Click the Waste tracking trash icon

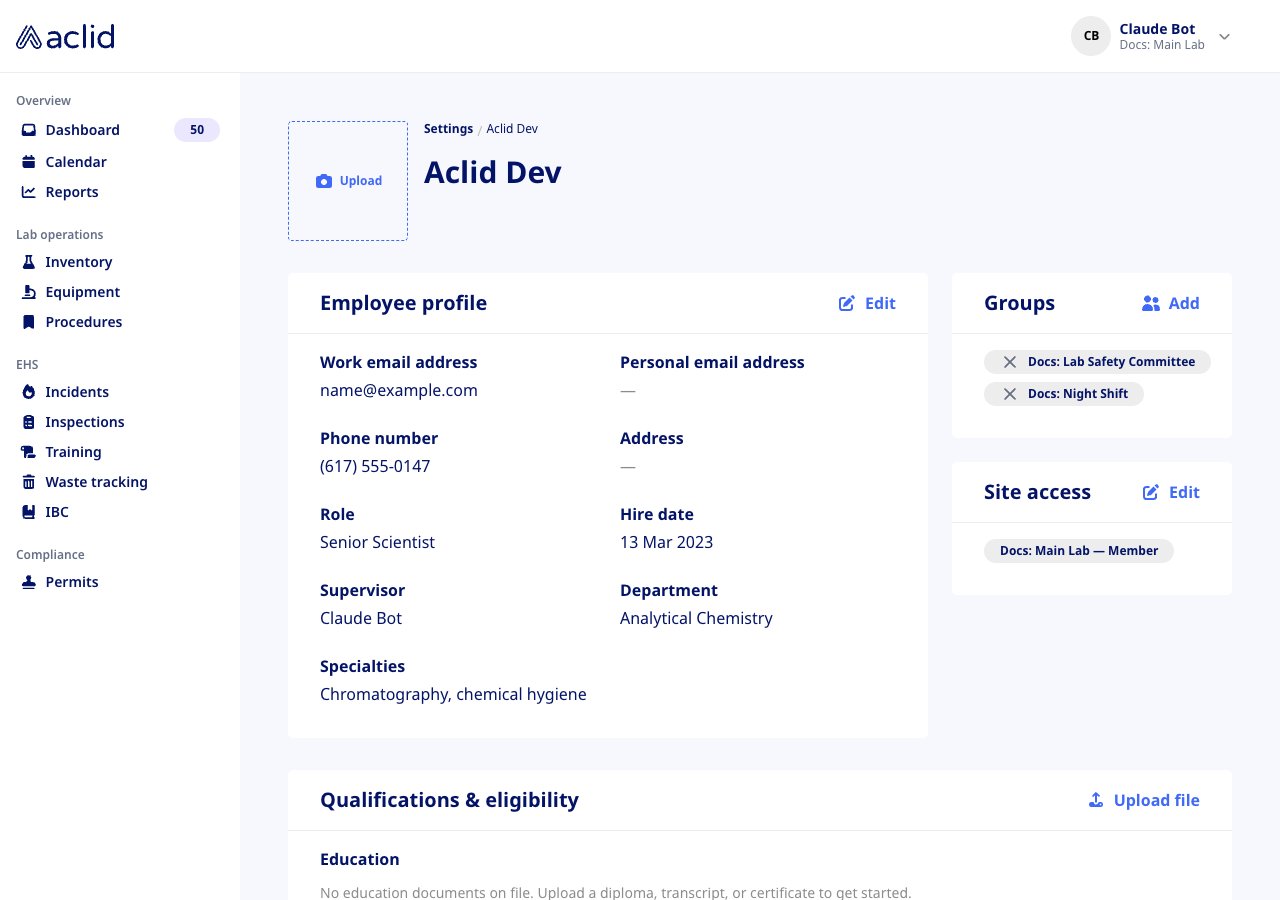29,482
